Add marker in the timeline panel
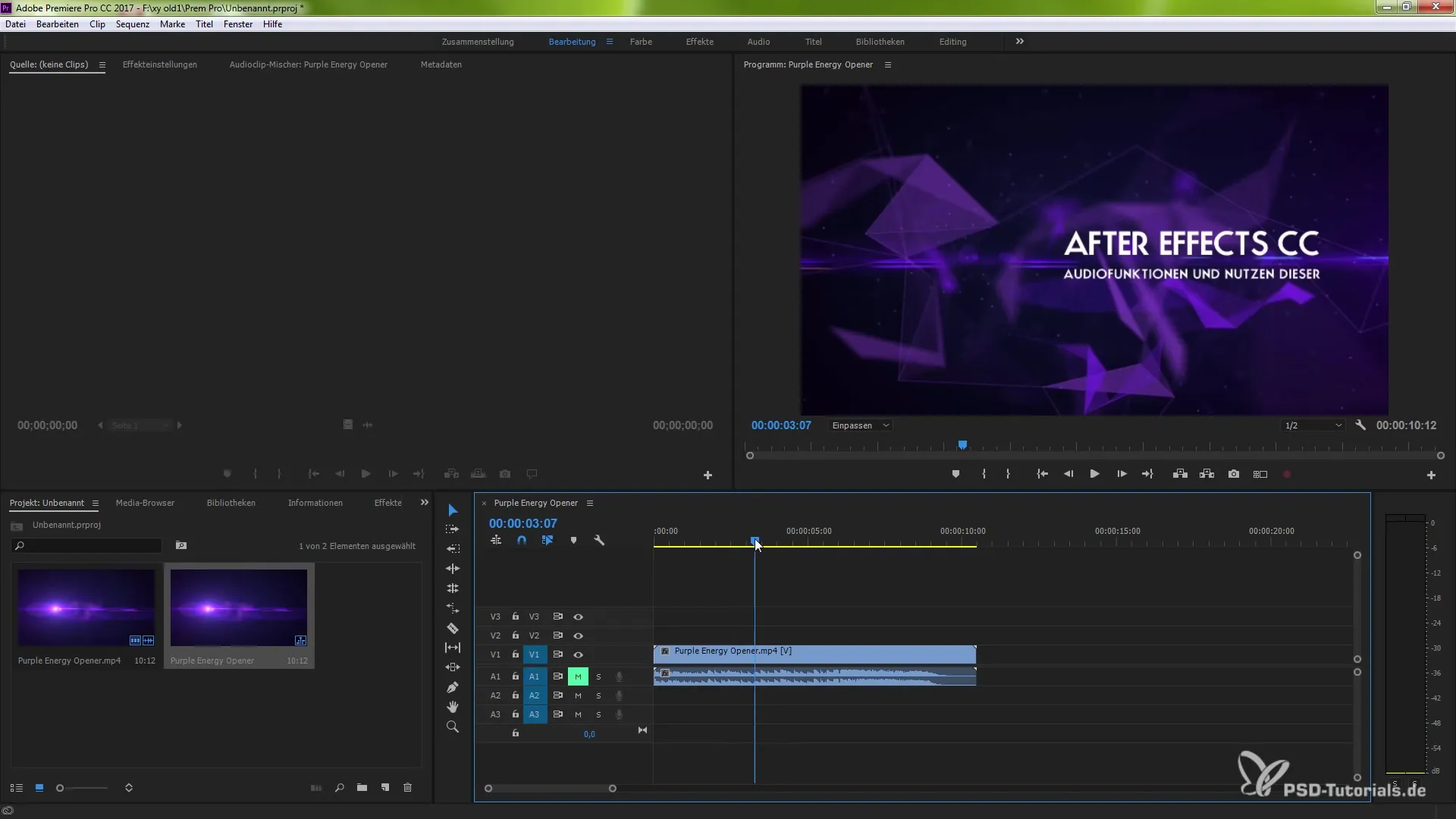 pos(573,541)
